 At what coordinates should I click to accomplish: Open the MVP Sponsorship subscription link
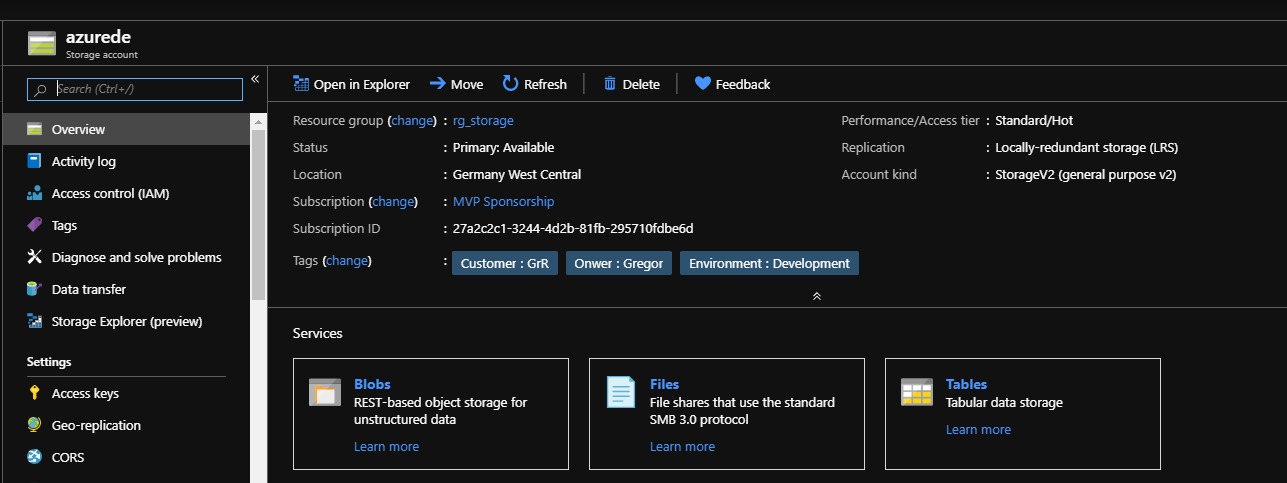click(x=503, y=201)
